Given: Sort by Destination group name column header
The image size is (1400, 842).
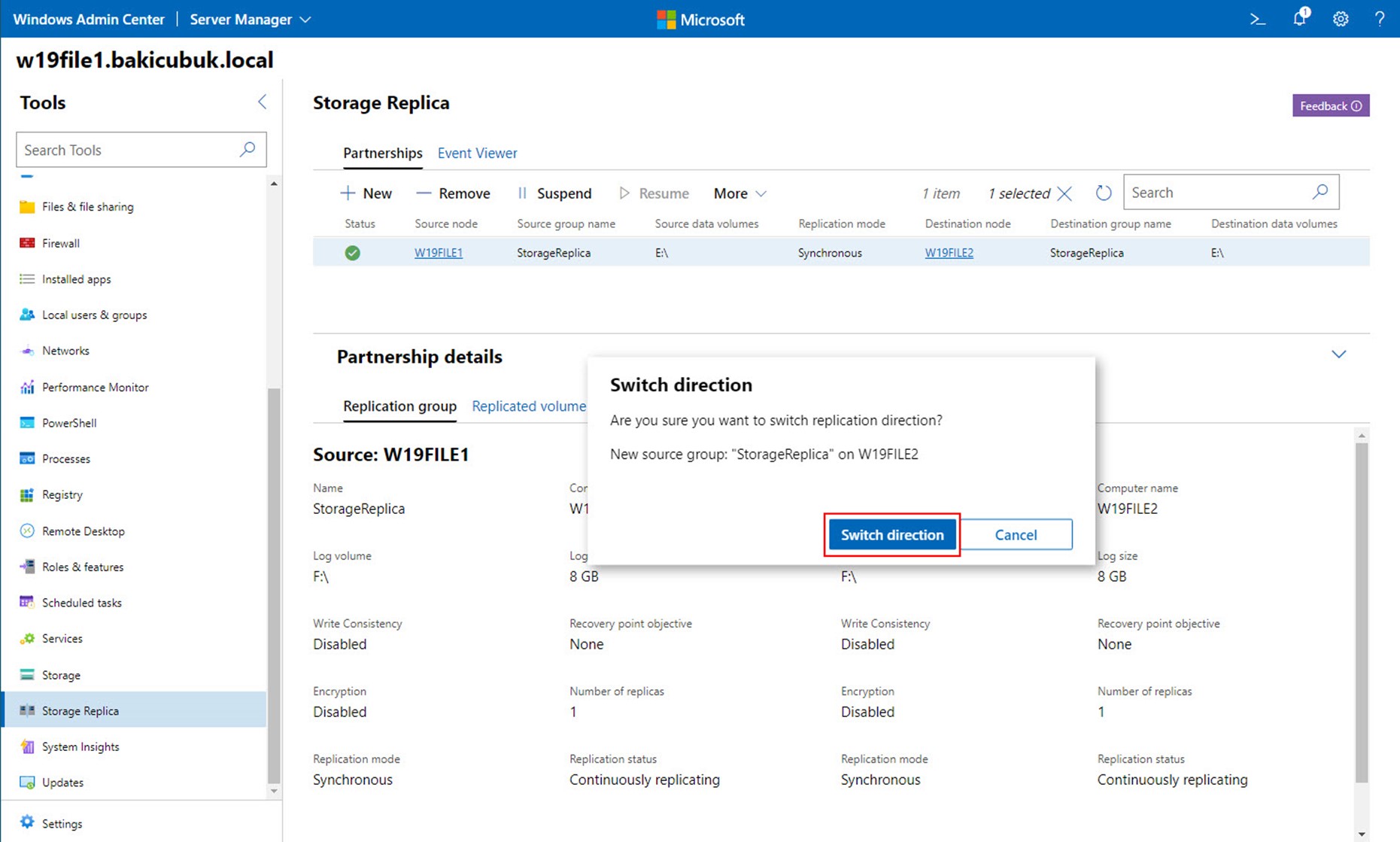Looking at the screenshot, I should [x=1110, y=223].
